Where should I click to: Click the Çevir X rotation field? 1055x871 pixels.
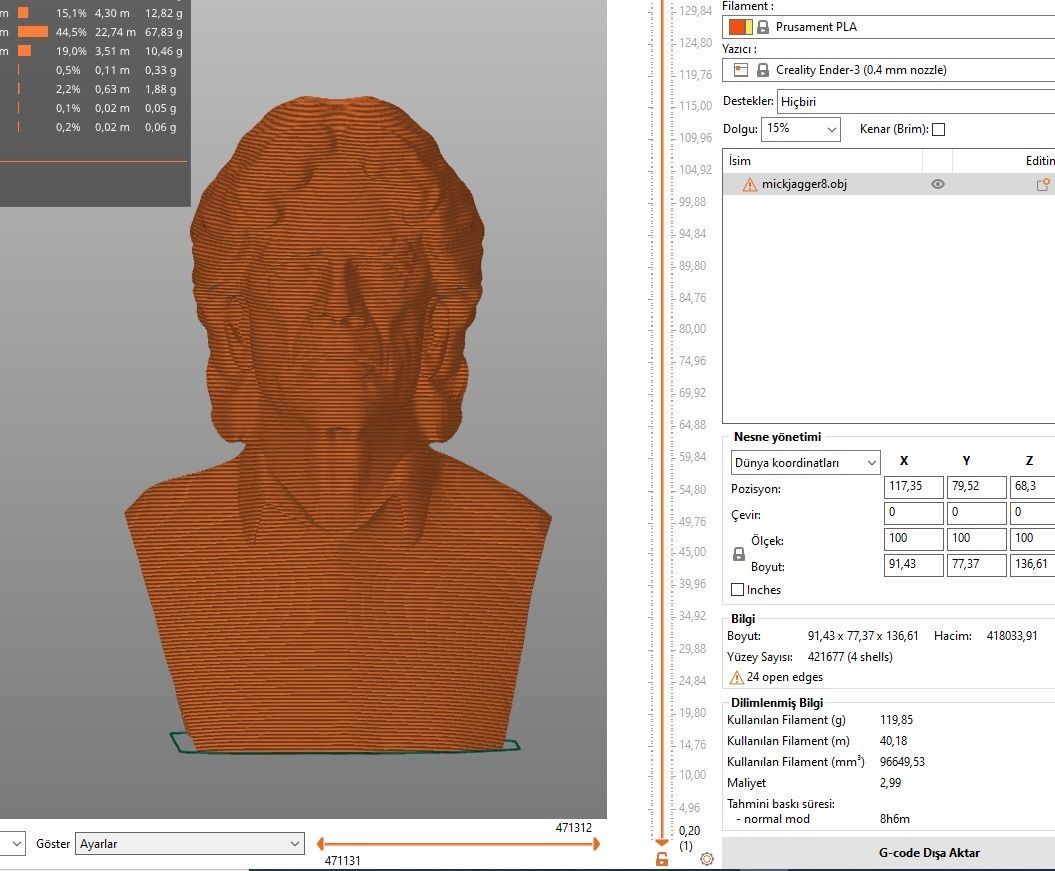[x=914, y=513]
